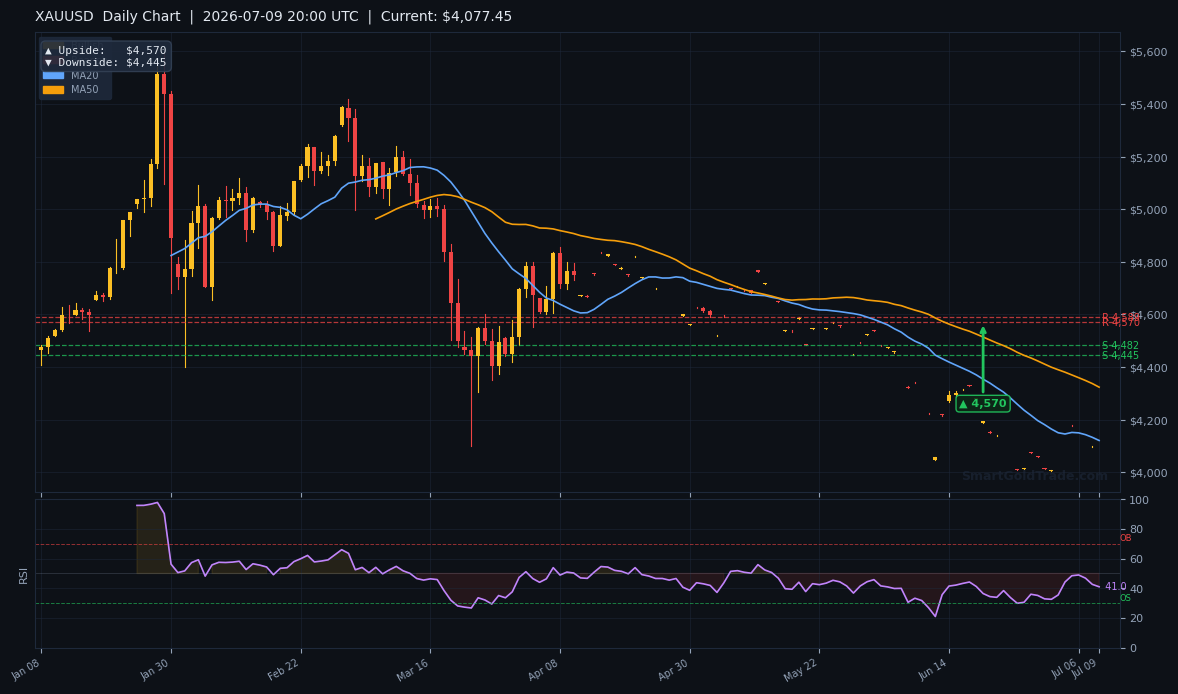Click the green ▲ 4,570 target annotation
1178x694 pixels.
(983, 403)
